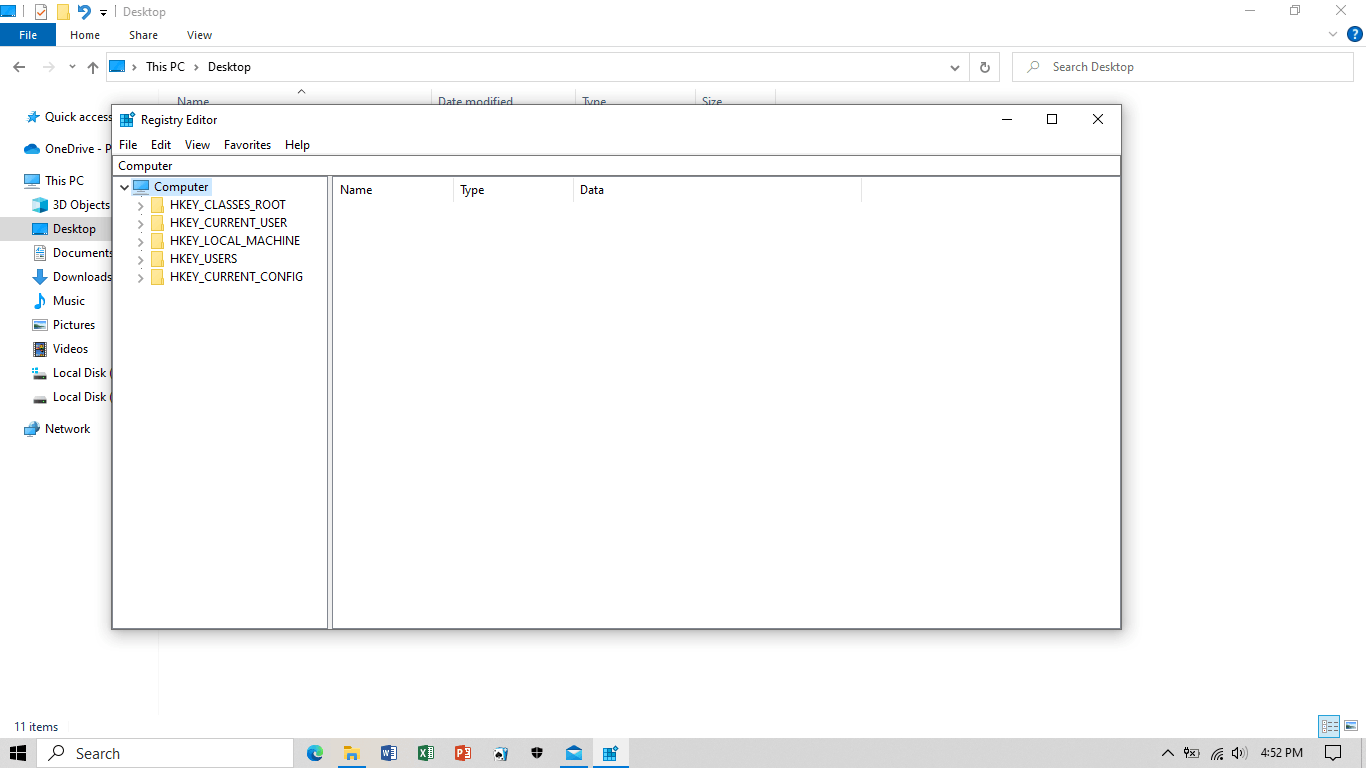Select HKEY_CURRENT_USER folder icon
This screenshot has height=768, width=1366.
tap(157, 223)
